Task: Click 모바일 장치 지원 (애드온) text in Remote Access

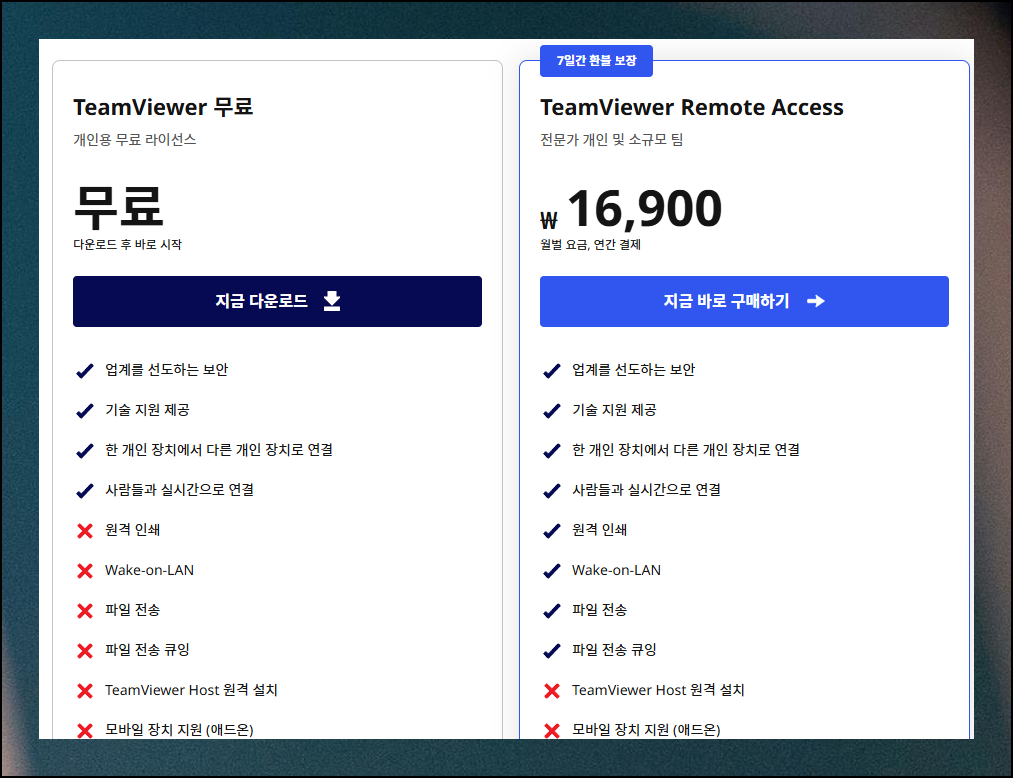Action: pyautogui.click(x=646, y=730)
